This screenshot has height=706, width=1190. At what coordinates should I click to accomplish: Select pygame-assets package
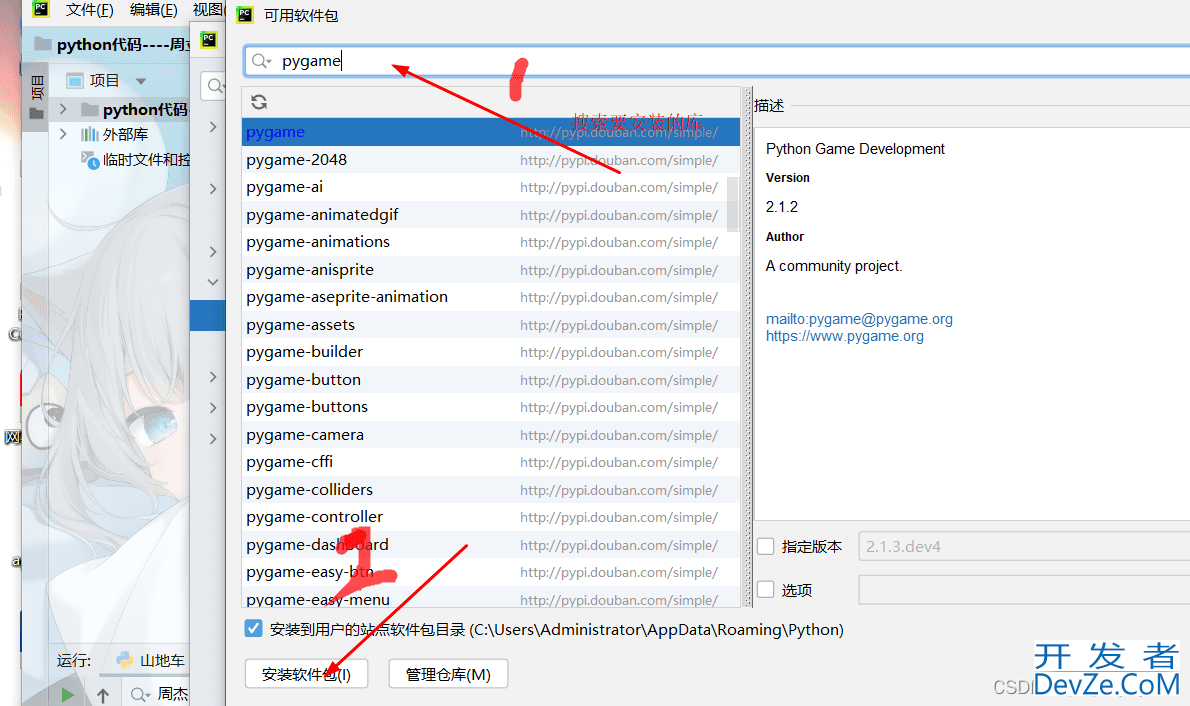pos(490,325)
